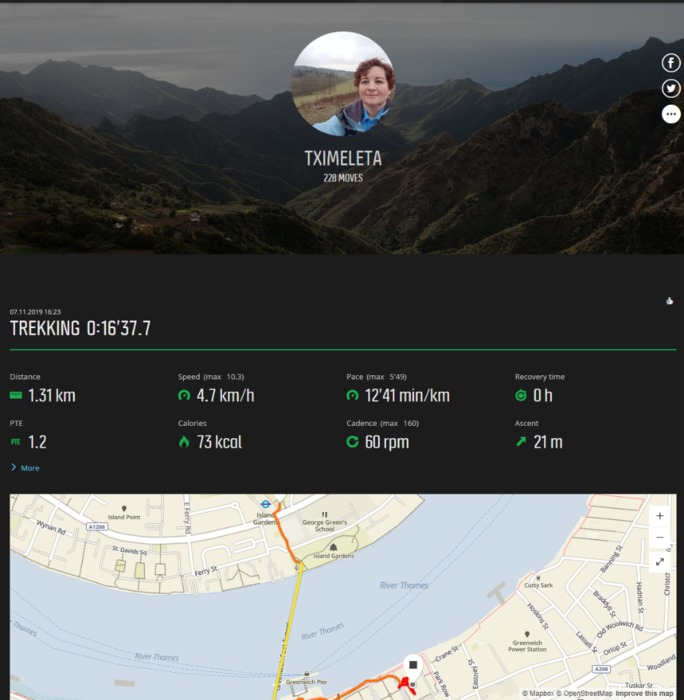684x700 pixels.
Task: Click the ascent arrow icon
Action: [521, 442]
